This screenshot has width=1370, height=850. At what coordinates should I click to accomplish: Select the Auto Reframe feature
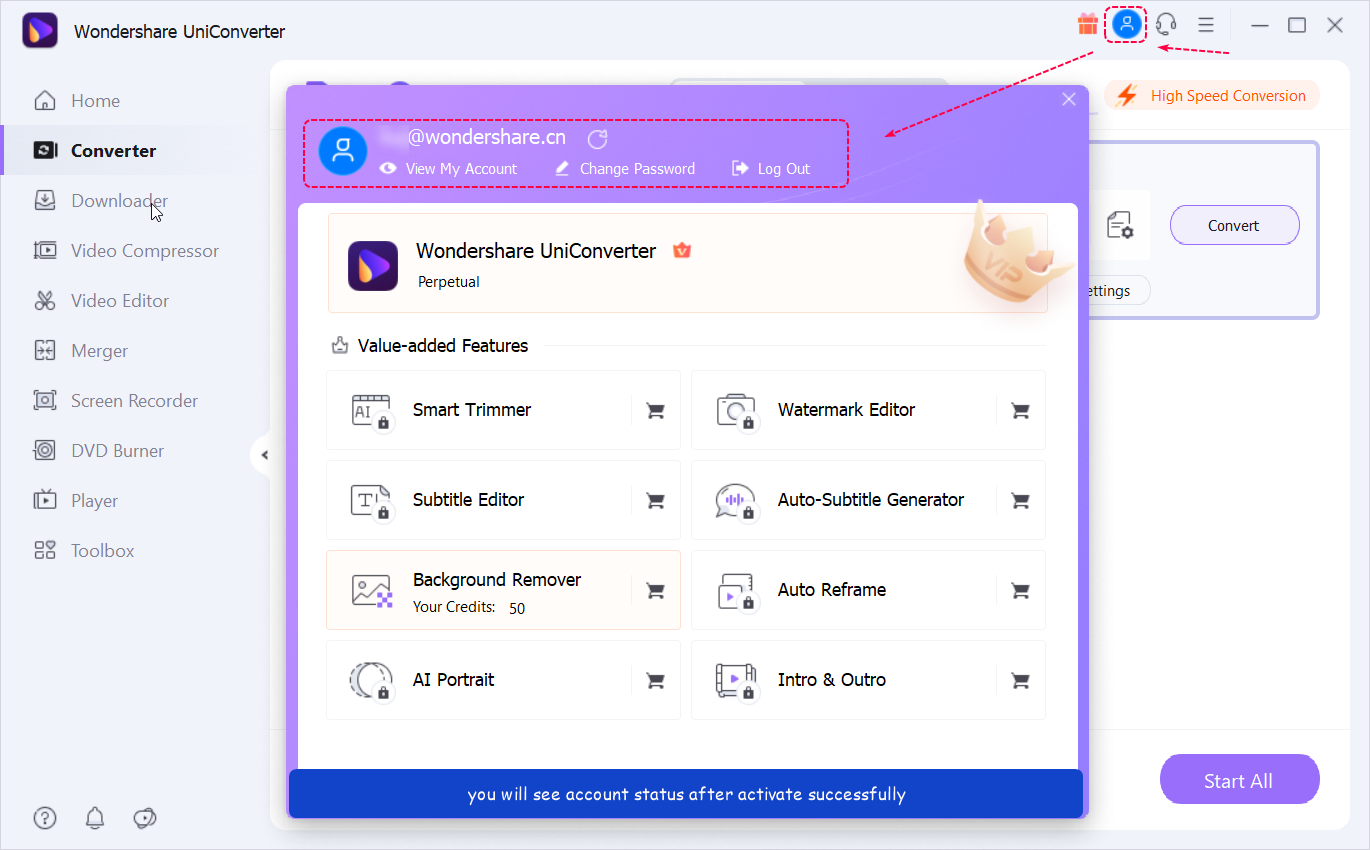868,590
